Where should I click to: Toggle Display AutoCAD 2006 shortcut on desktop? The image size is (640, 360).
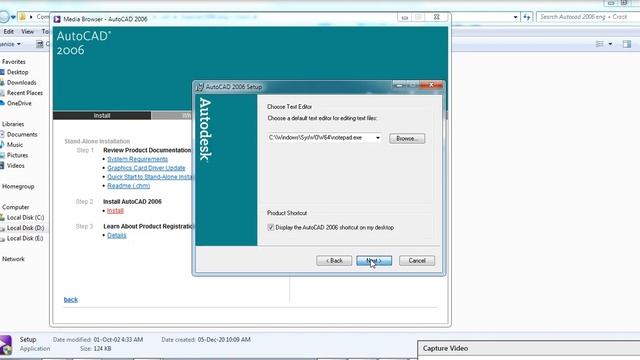click(x=271, y=227)
